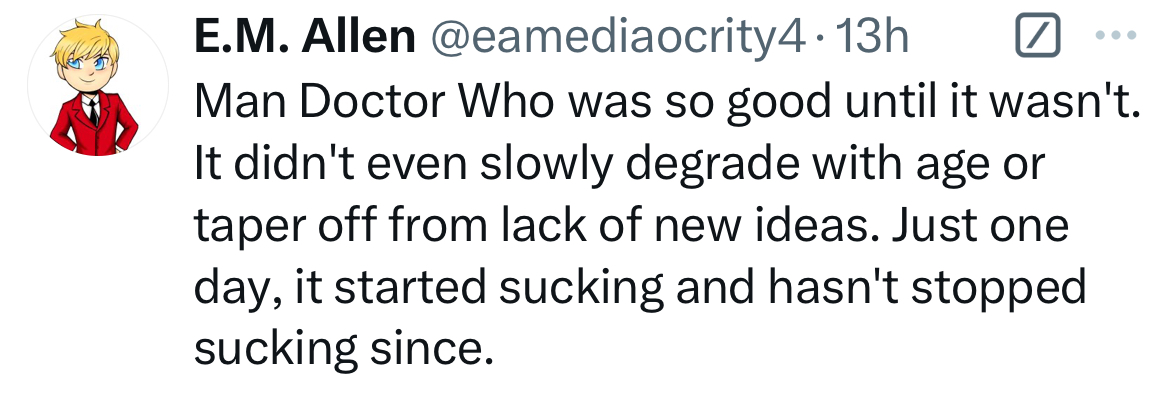Screen dimensions: 1170x393
Task: Open the @eamediaocrity4 handle link
Action: 615,37
